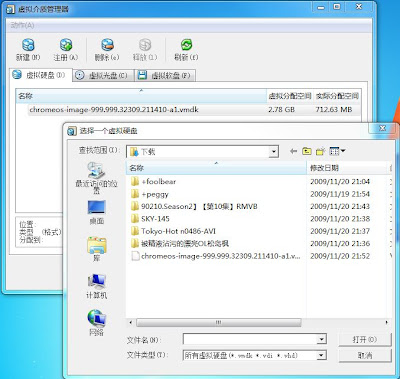
Task: Click the 新建 (New) disk toolbar icon
Action: tap(28, 45)
